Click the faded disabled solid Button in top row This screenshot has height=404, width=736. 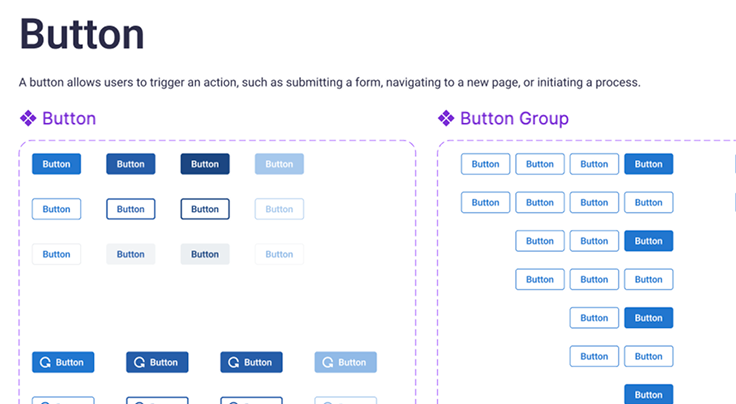(279, 164)
